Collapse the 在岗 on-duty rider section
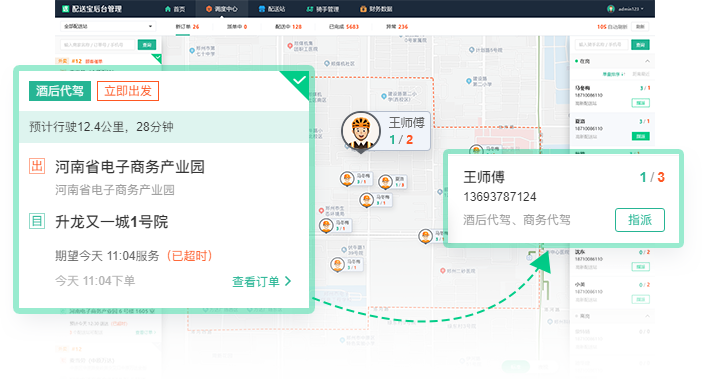The width and height of the screenshot is (702, 379). point(647,61)
